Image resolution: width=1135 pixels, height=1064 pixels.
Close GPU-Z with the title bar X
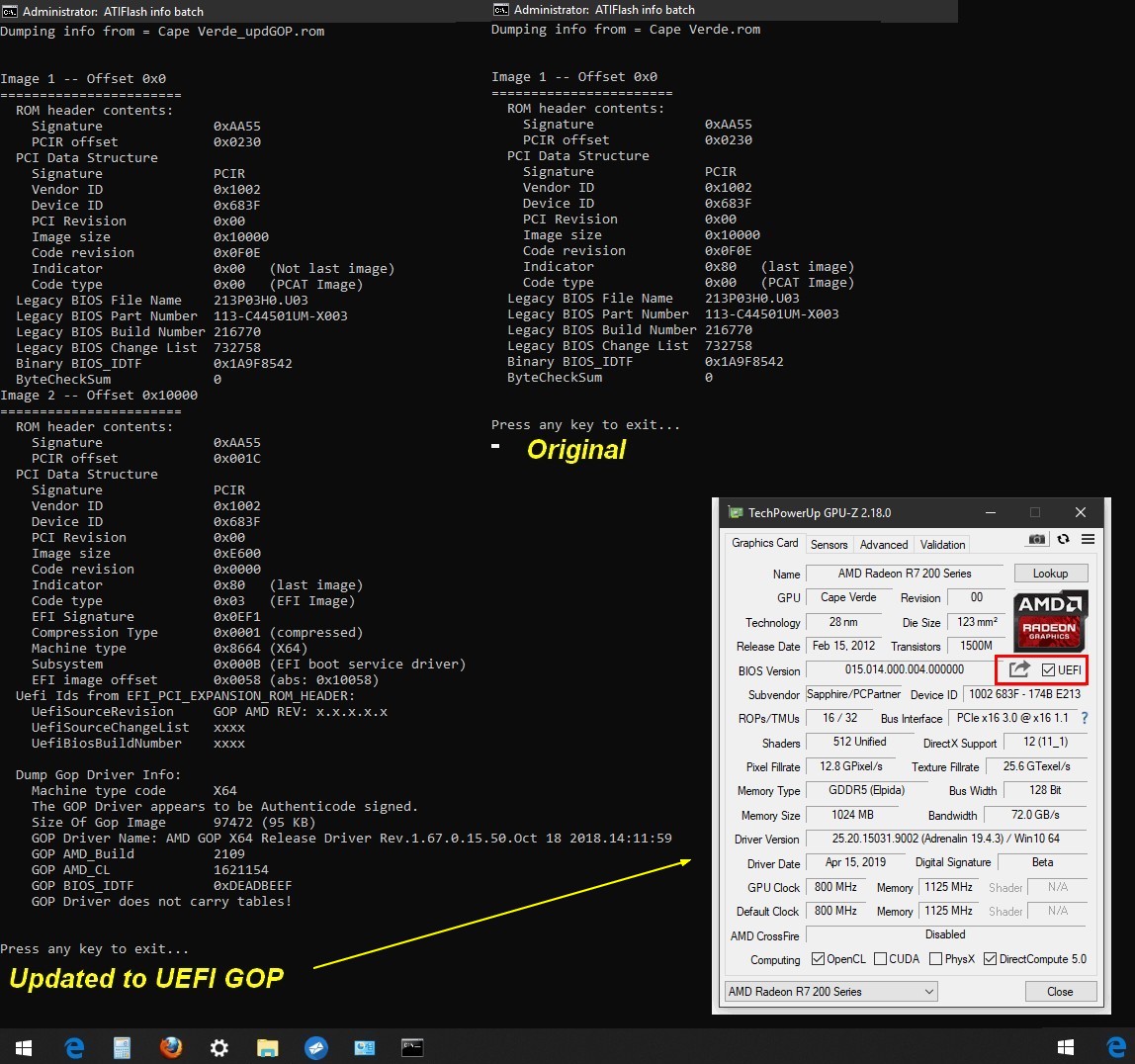point(1081,512)
